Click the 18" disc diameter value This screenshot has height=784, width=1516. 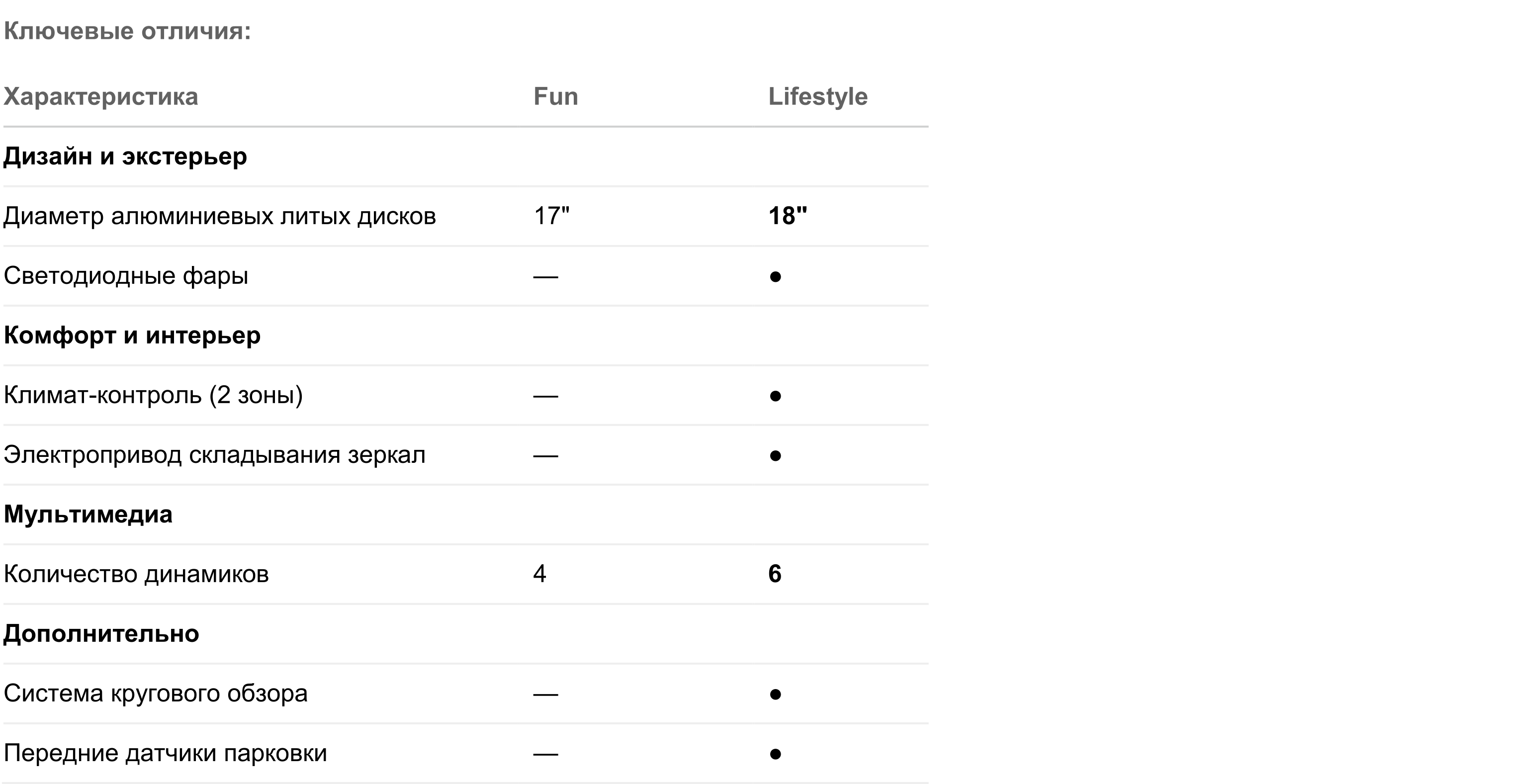pyautogui.click(x=788, y=216)
